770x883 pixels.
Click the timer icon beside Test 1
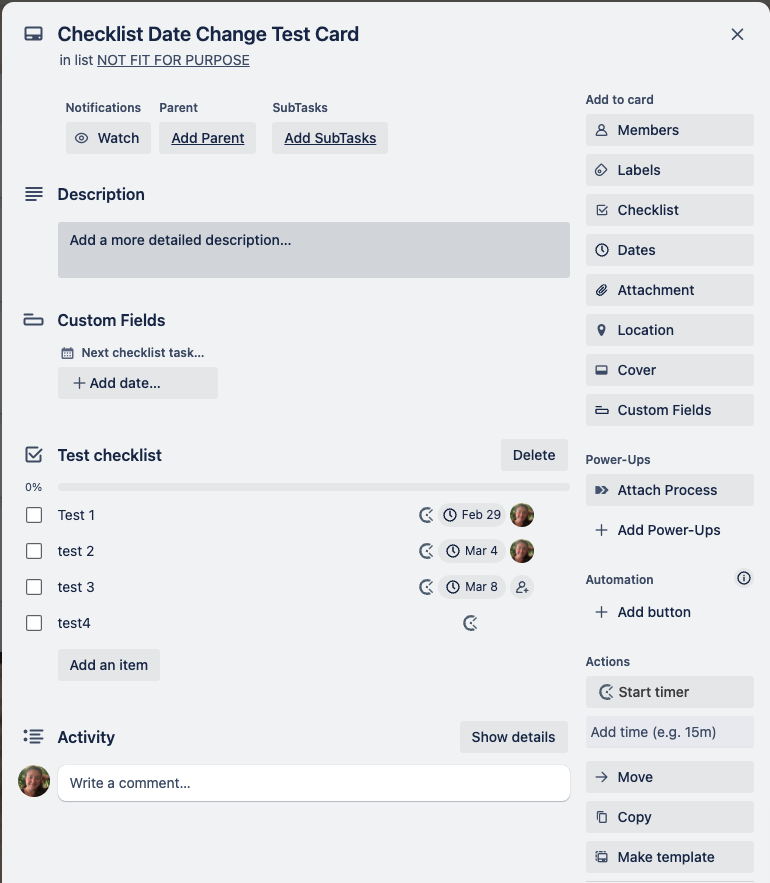pyautogui.click(x=426, y=515)
